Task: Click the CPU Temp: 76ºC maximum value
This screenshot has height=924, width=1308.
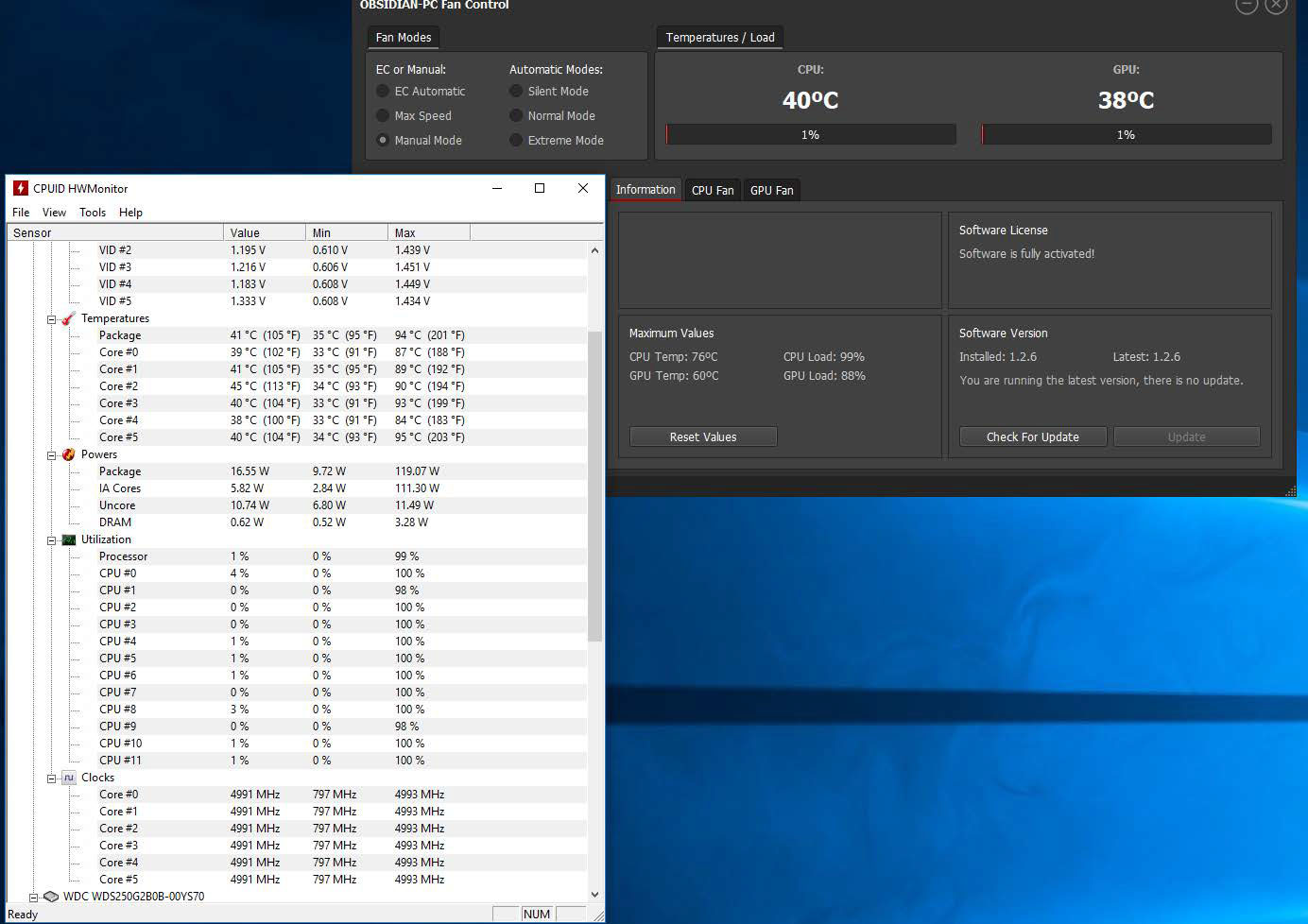Action: tap(674, 357)
